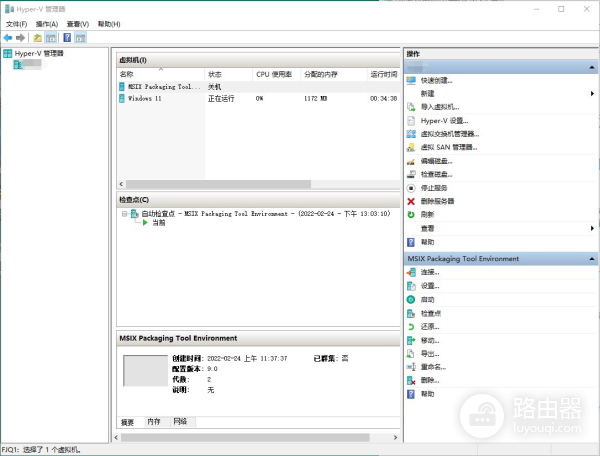600x456 pixels.
Task: Open 虚拟 SAN 管理器
Action: pos(449,147)
